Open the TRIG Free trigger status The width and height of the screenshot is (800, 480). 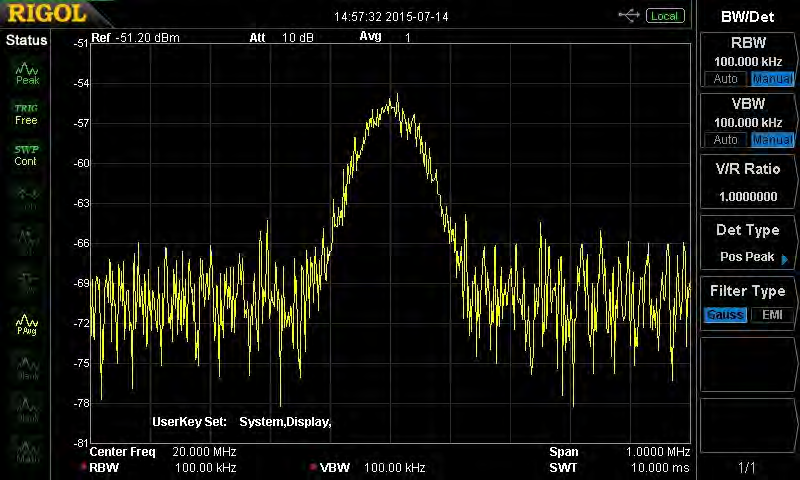(26, 114)
